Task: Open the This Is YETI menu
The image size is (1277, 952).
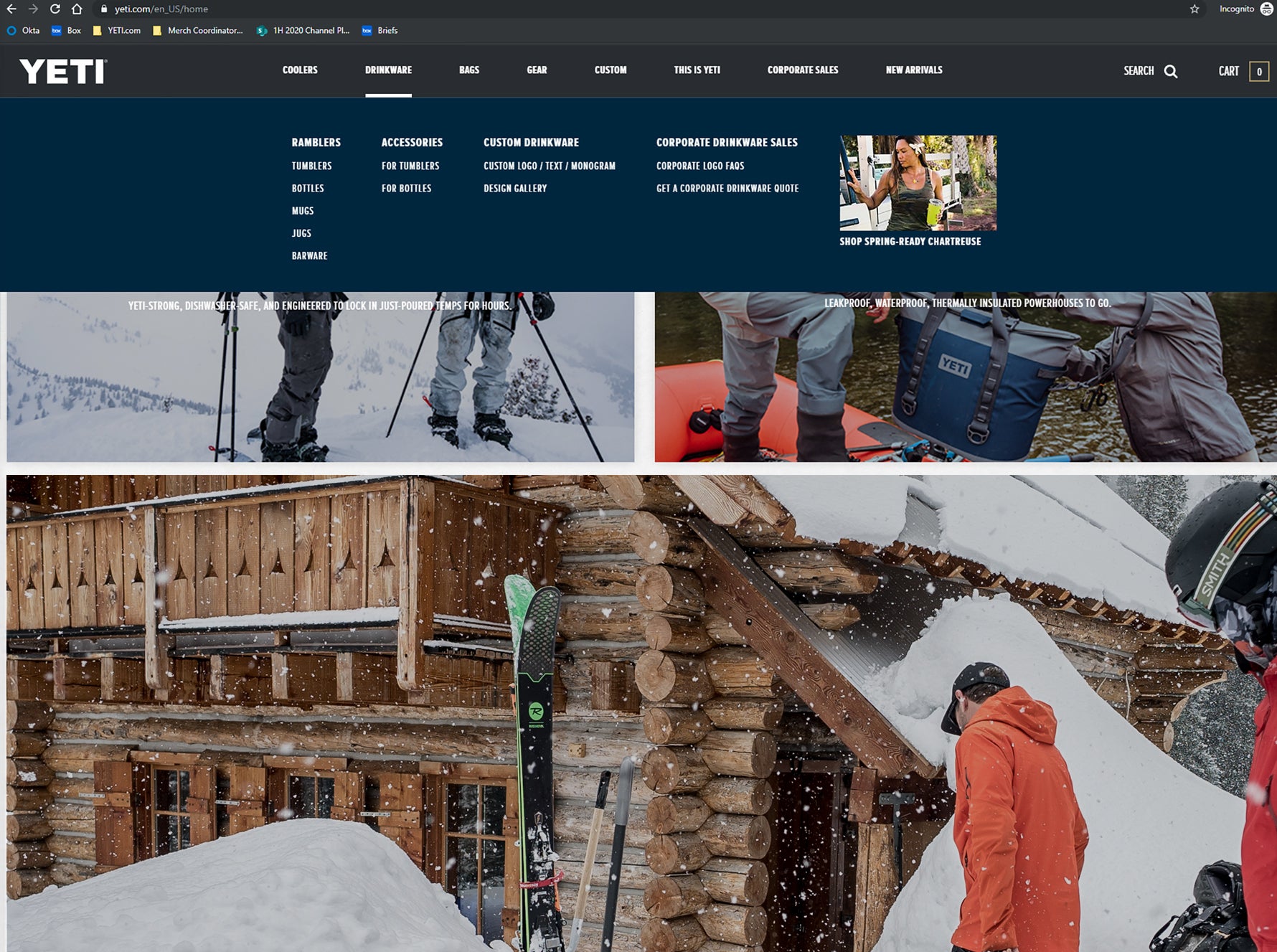Action: click(697, 70)
